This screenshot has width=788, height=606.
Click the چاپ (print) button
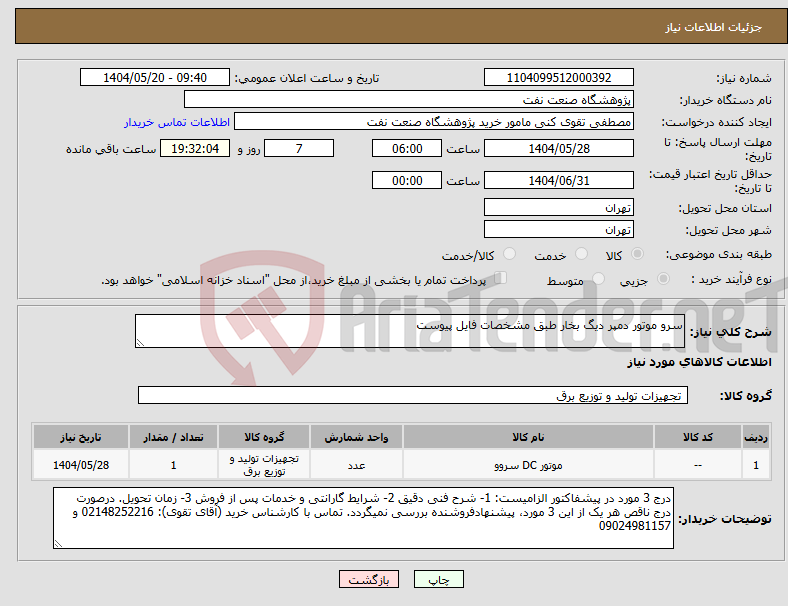pos(438,579)
